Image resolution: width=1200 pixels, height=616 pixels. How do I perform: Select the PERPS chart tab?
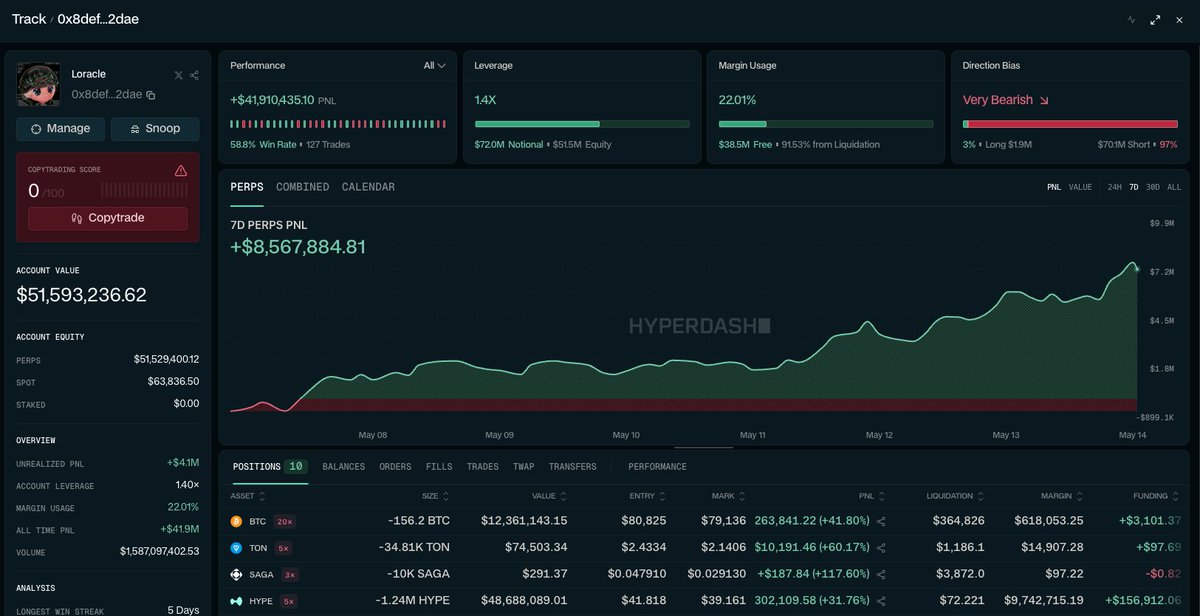coord(247,187)
